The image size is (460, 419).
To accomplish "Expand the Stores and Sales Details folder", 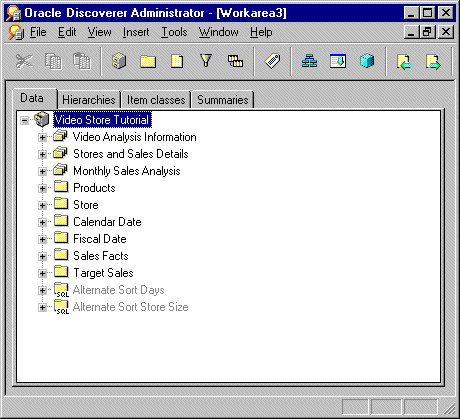I will (x=42, y=154).
